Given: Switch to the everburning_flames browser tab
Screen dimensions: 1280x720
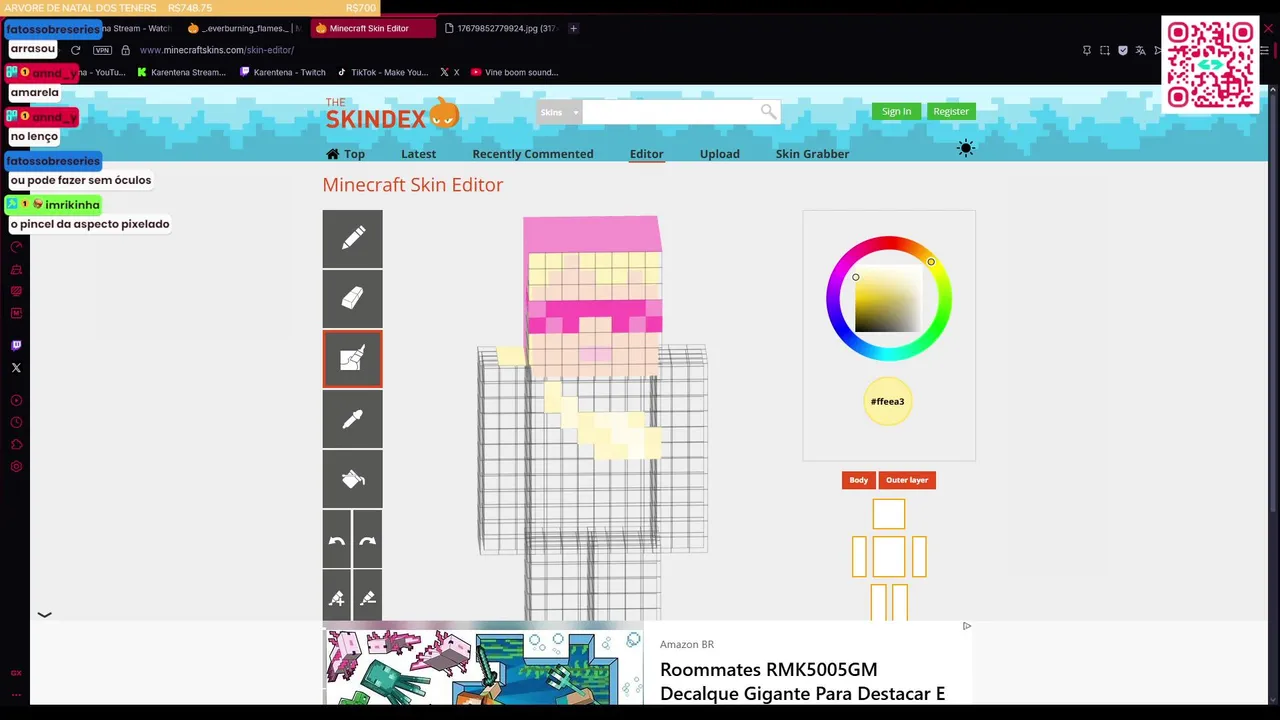Looking at the screenshot, I should pos(244,28).
